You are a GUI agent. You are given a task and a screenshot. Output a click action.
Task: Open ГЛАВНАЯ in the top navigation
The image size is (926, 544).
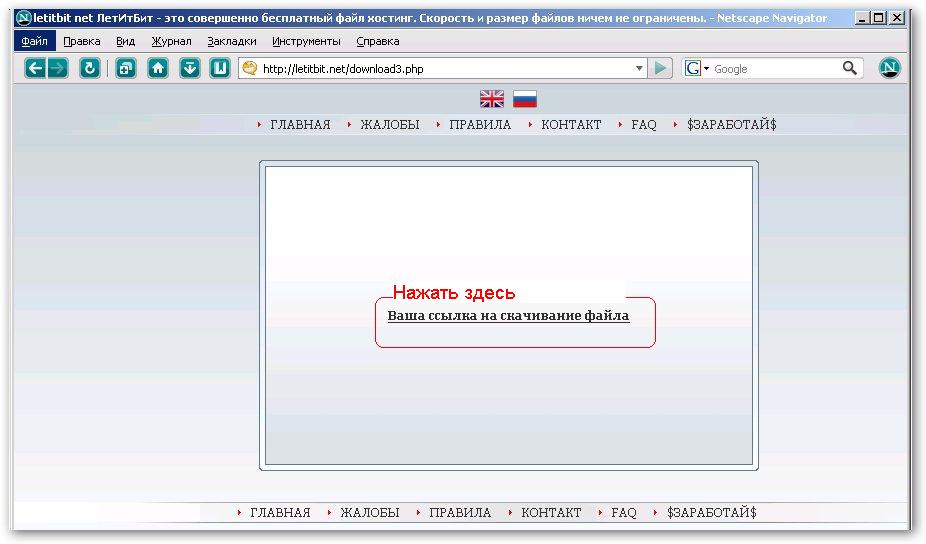[x=300, y=125]
